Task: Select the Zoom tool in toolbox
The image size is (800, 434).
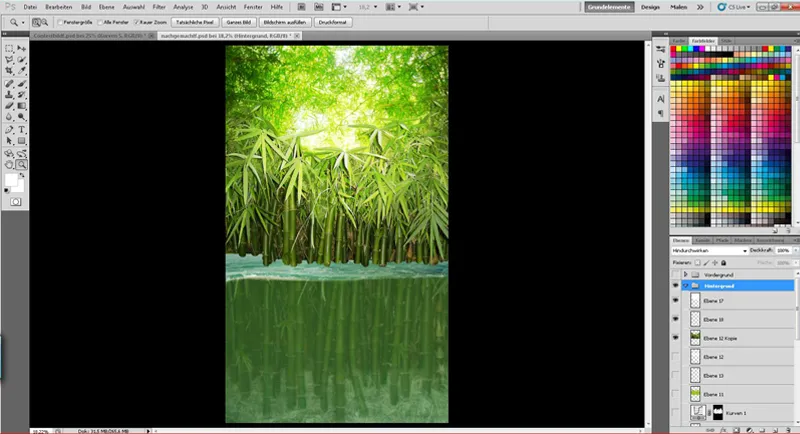Action: [21, 165]
